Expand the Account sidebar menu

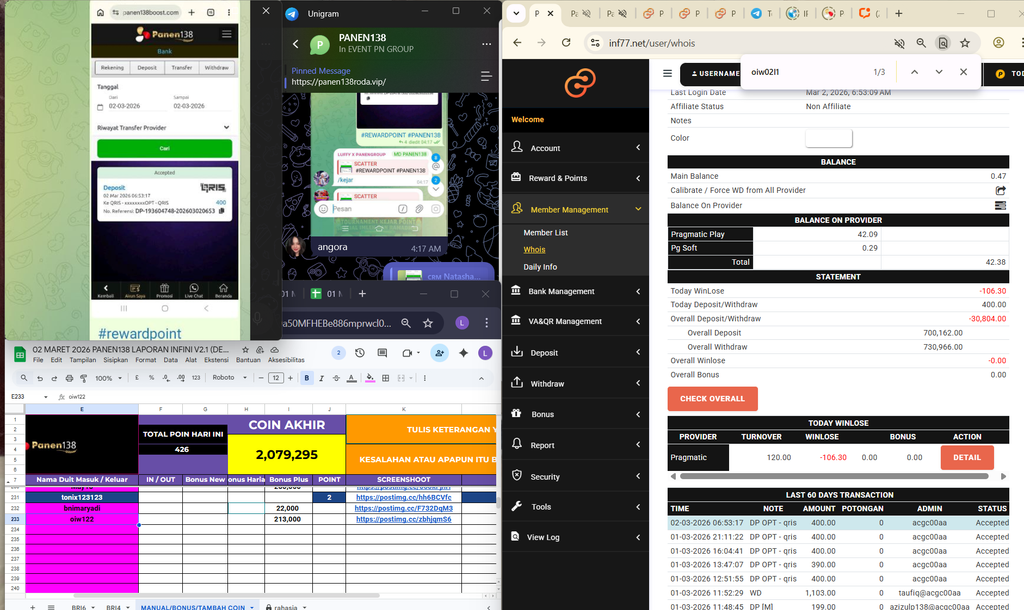pyautogui.click(x=575, y=148)
